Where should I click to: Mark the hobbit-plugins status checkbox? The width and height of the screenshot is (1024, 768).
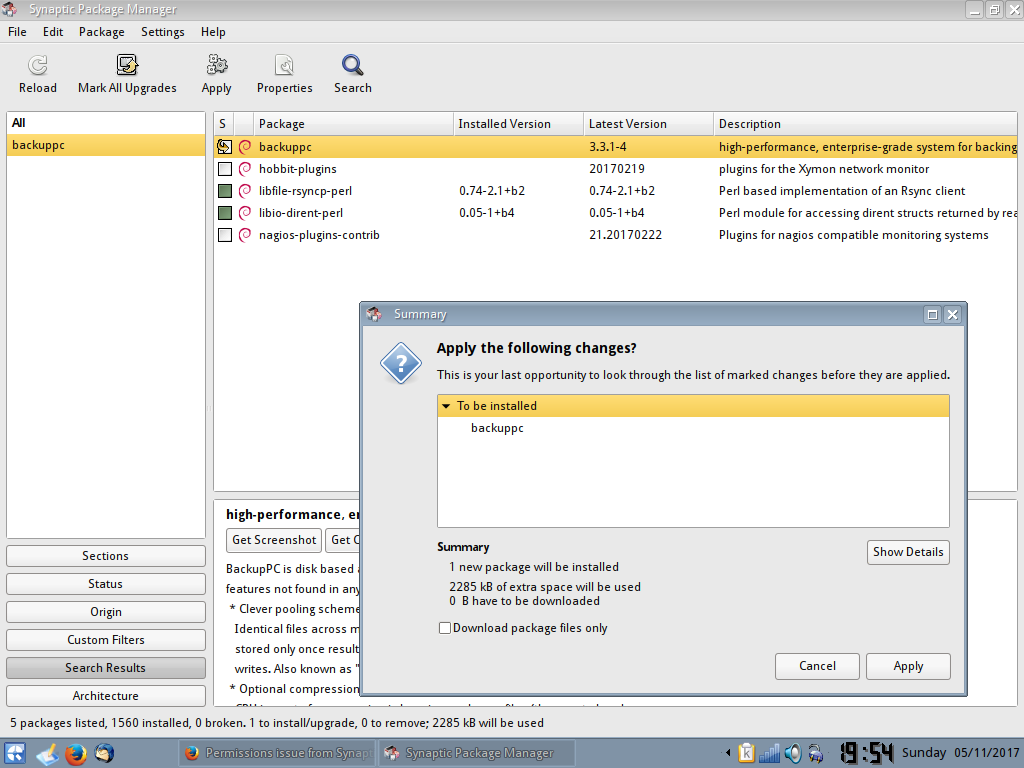coord(225,169)
